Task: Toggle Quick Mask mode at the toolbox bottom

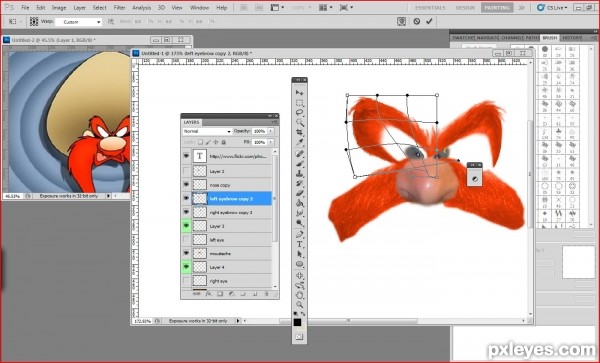Action: tap(299, 337)
